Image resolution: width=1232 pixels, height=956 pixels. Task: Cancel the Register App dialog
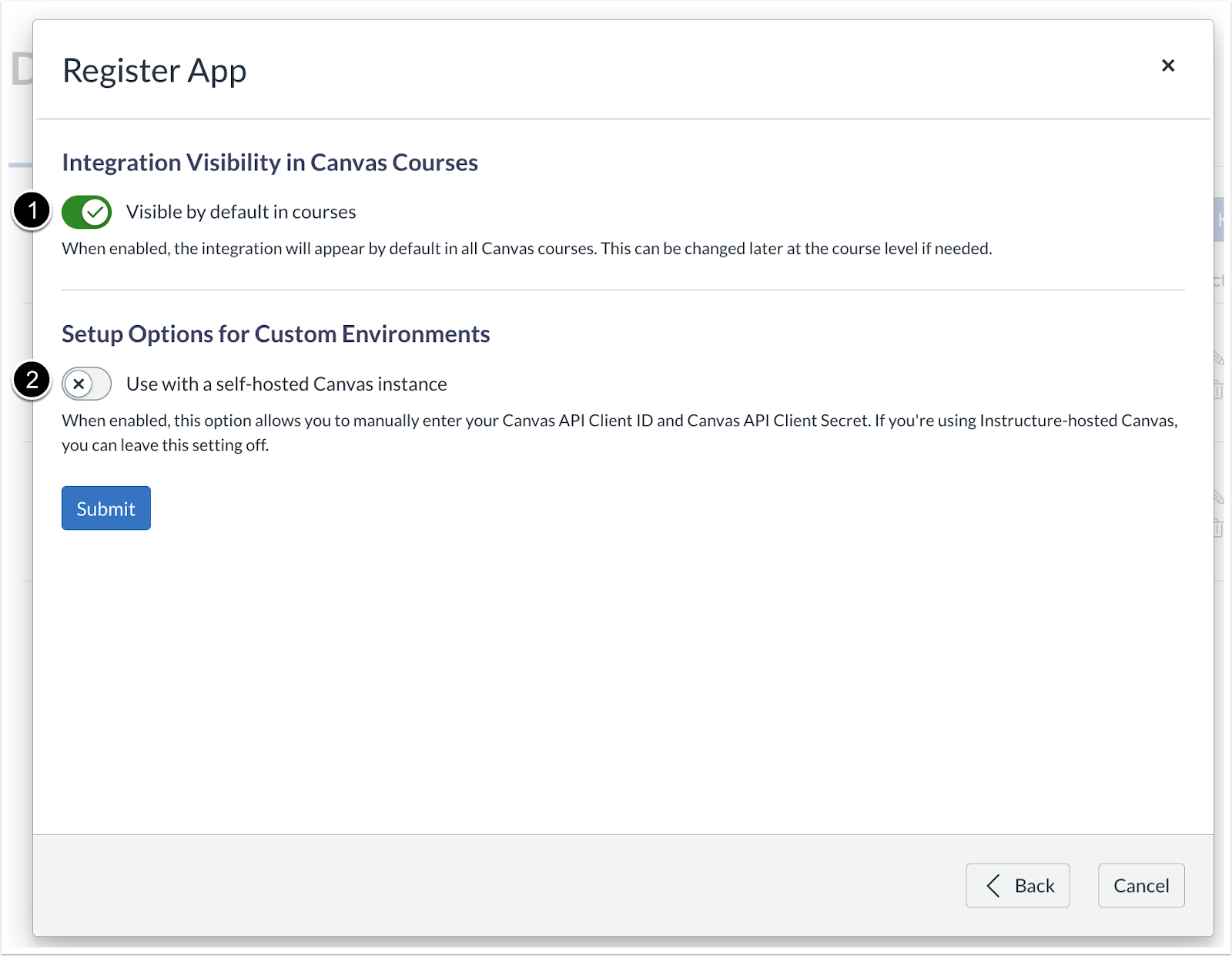pos(1140,885)
